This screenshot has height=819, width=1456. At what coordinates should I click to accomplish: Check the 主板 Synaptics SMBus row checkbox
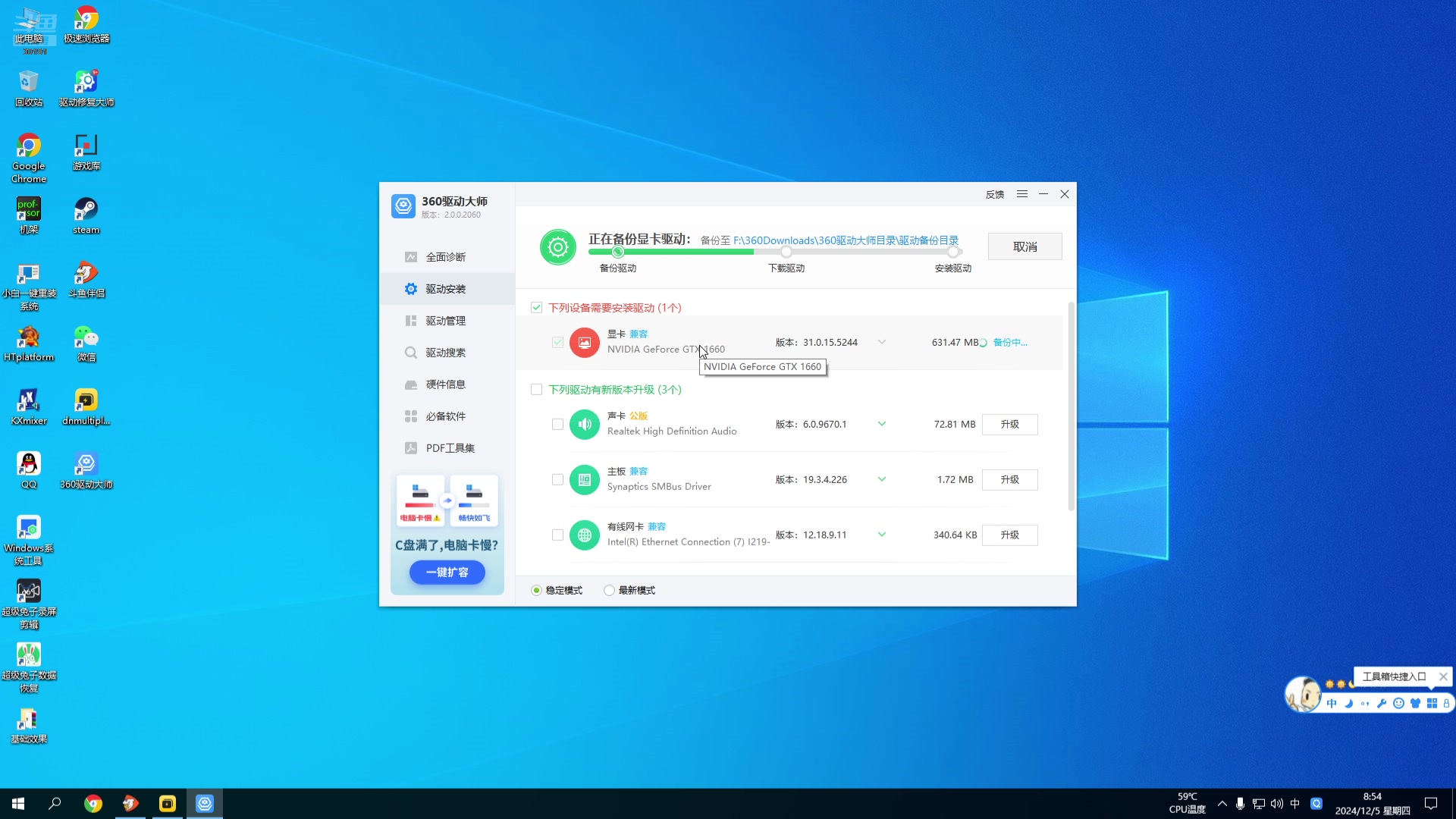tap(557, 479)
